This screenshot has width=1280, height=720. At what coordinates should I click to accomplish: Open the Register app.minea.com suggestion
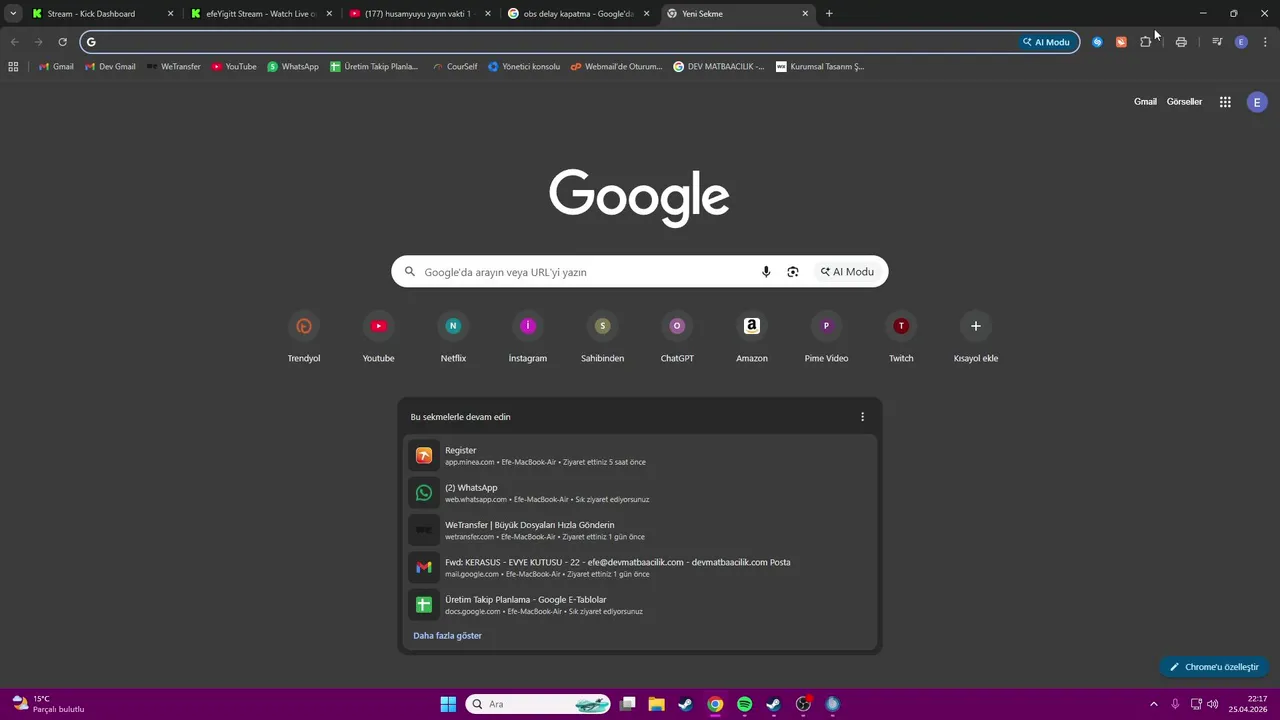point(640,456)
